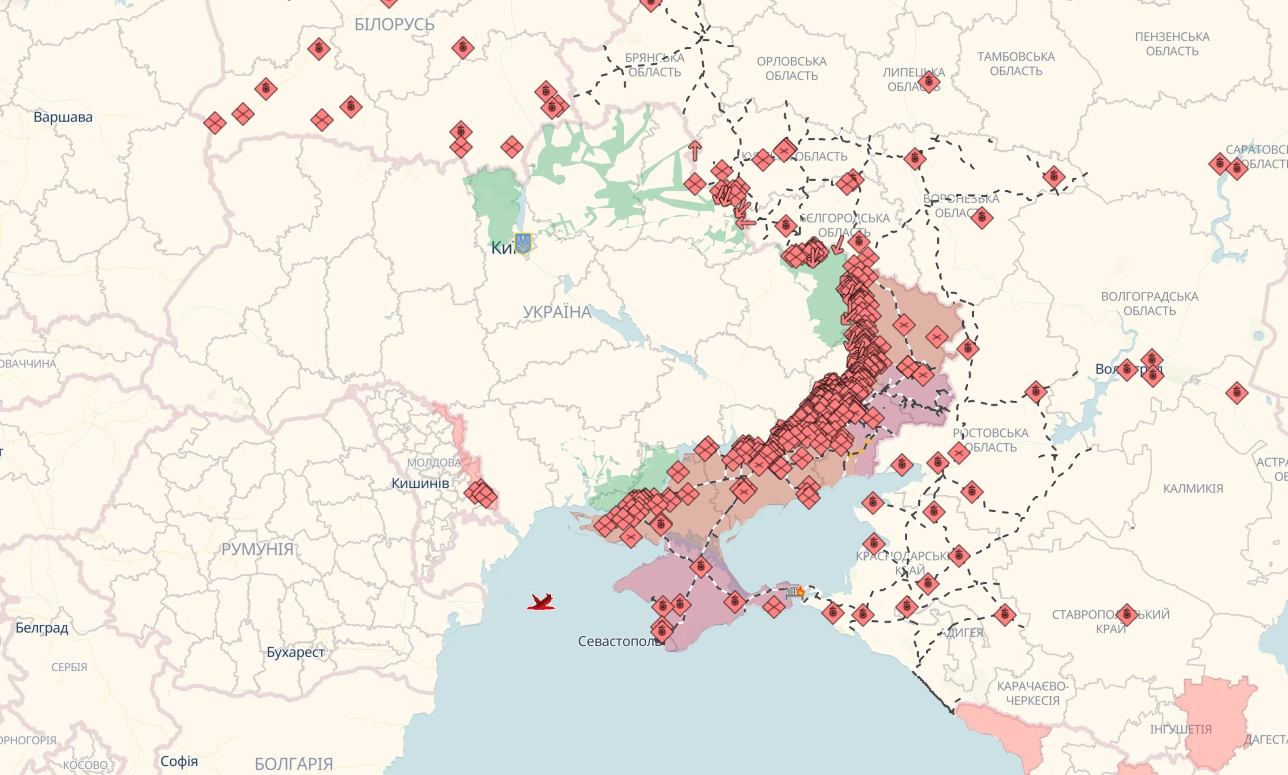Select the КАЛМИКІЯ region label
The image size is (1288, 775).
point(1193,489)
